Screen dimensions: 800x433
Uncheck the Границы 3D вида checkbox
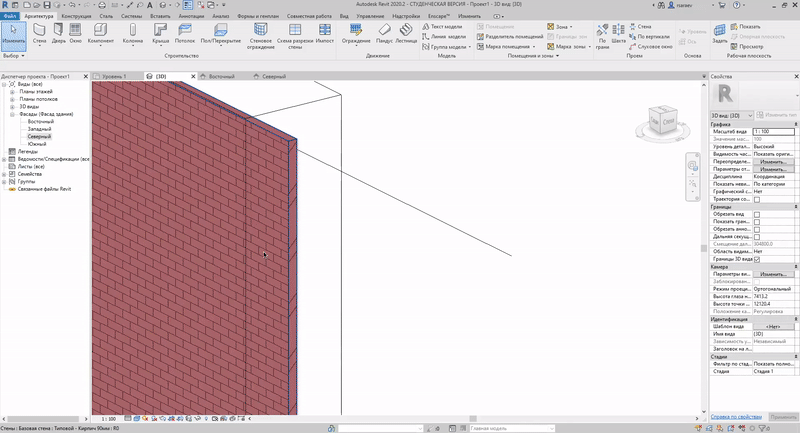click(x=756, y=259)
